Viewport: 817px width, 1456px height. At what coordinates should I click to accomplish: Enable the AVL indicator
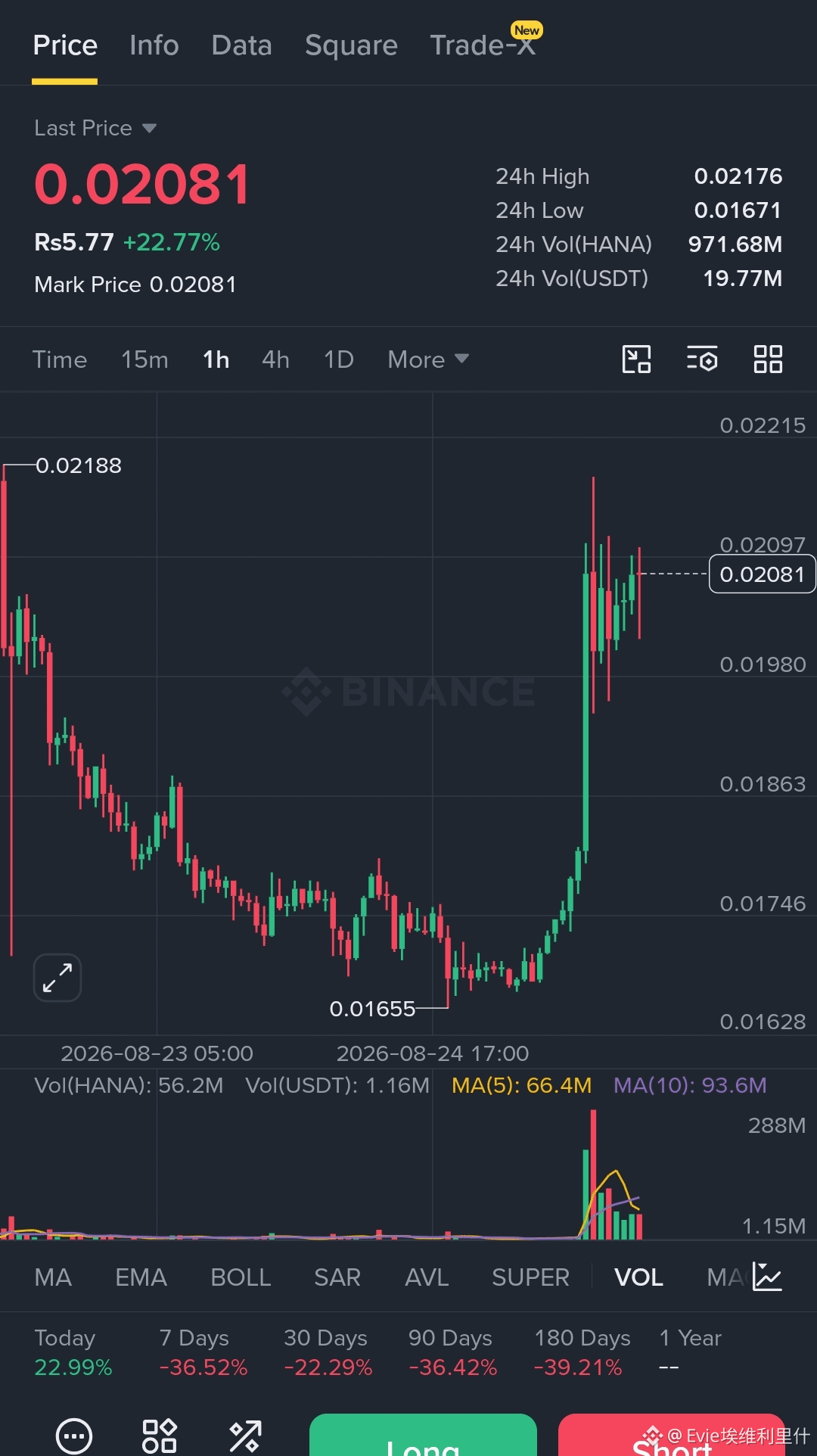click(427, 1277)
